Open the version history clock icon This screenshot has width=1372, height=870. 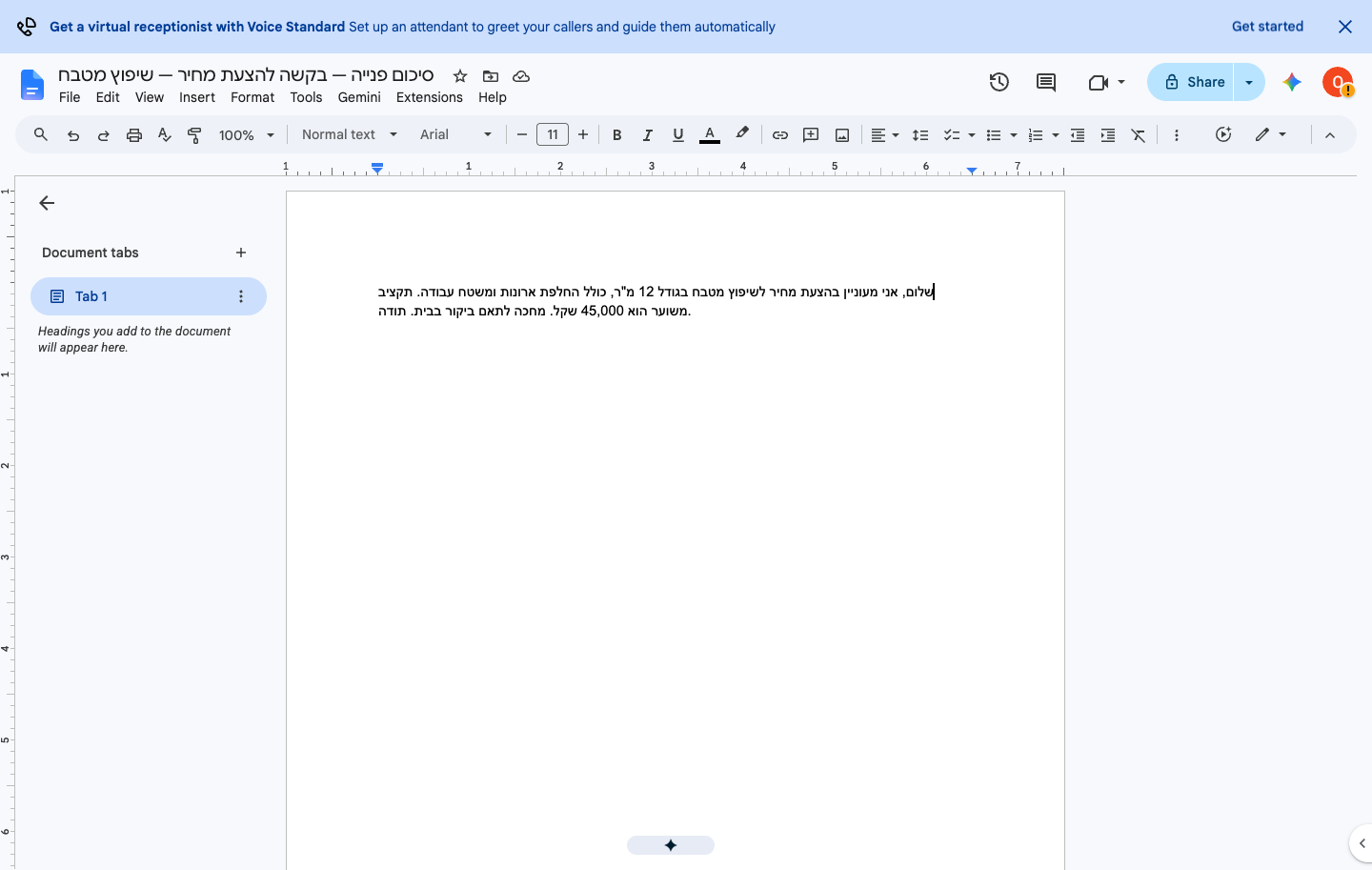(x=999, y=82)
